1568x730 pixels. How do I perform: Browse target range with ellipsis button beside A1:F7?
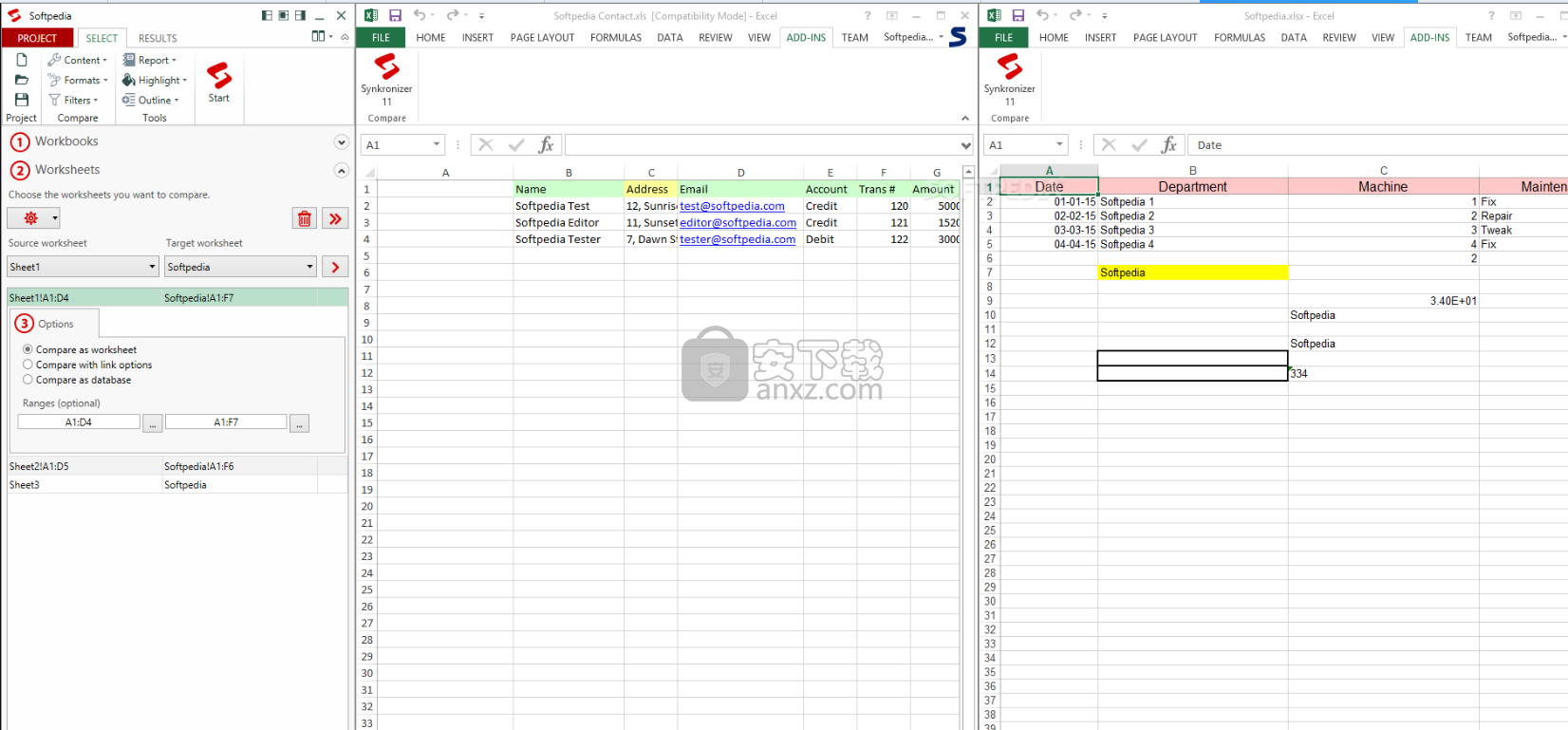[x=299, y=423]
